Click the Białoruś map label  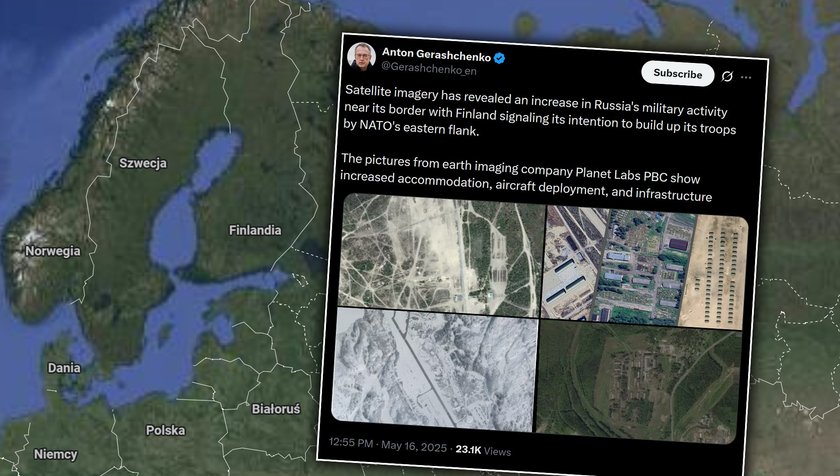tap(276, 409)
